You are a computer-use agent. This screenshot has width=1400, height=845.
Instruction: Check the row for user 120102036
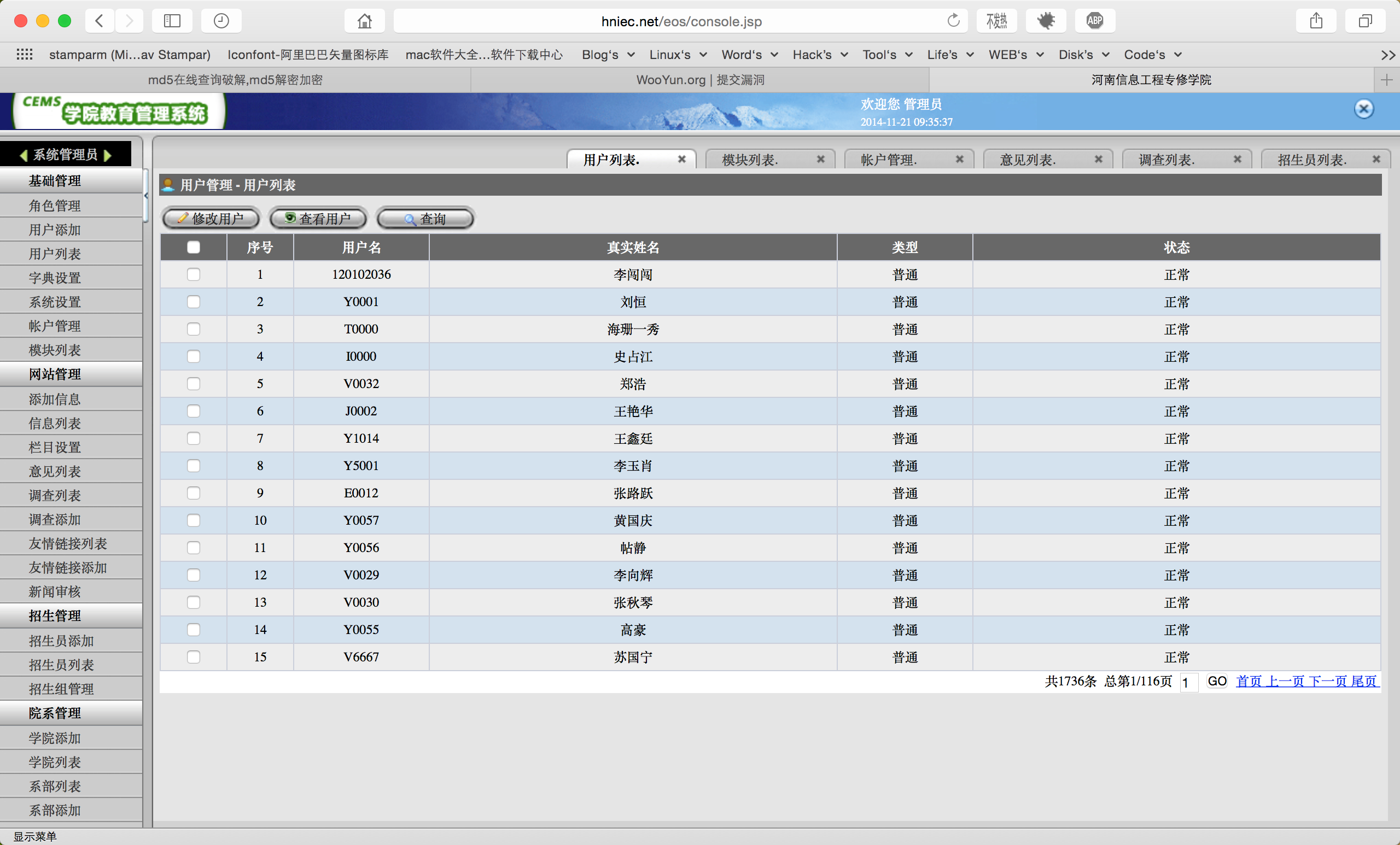tap(194, 275)
